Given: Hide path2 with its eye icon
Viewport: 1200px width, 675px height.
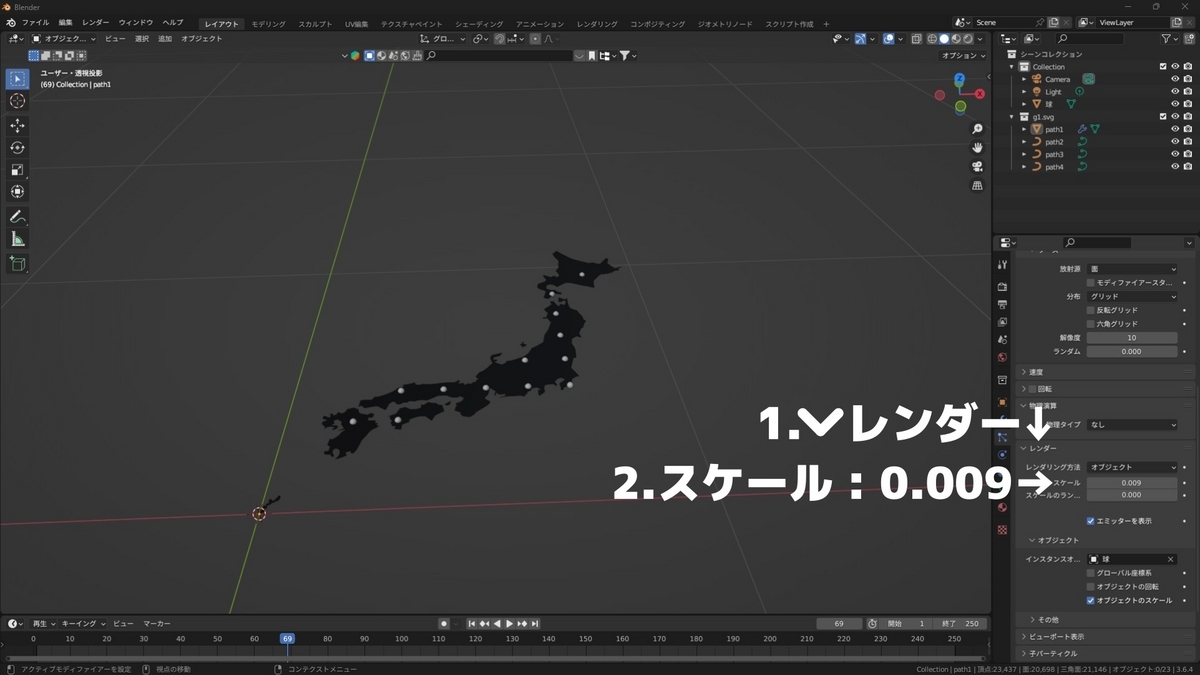Looking at the screenshot, I should point(1175,141).
